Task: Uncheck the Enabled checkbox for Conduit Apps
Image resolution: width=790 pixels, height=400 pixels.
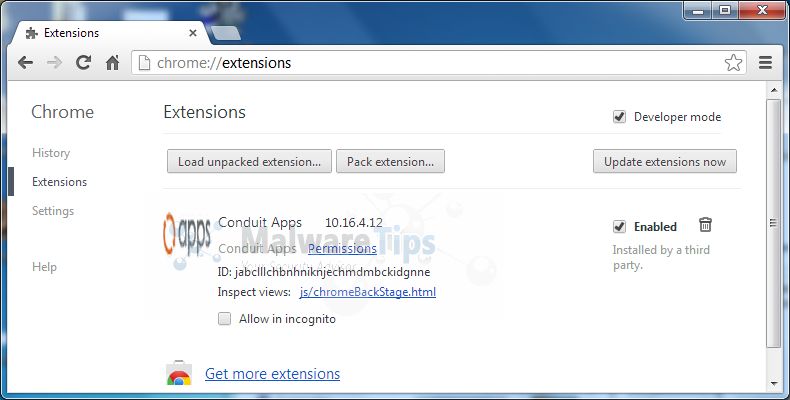Action: point(619,227)
